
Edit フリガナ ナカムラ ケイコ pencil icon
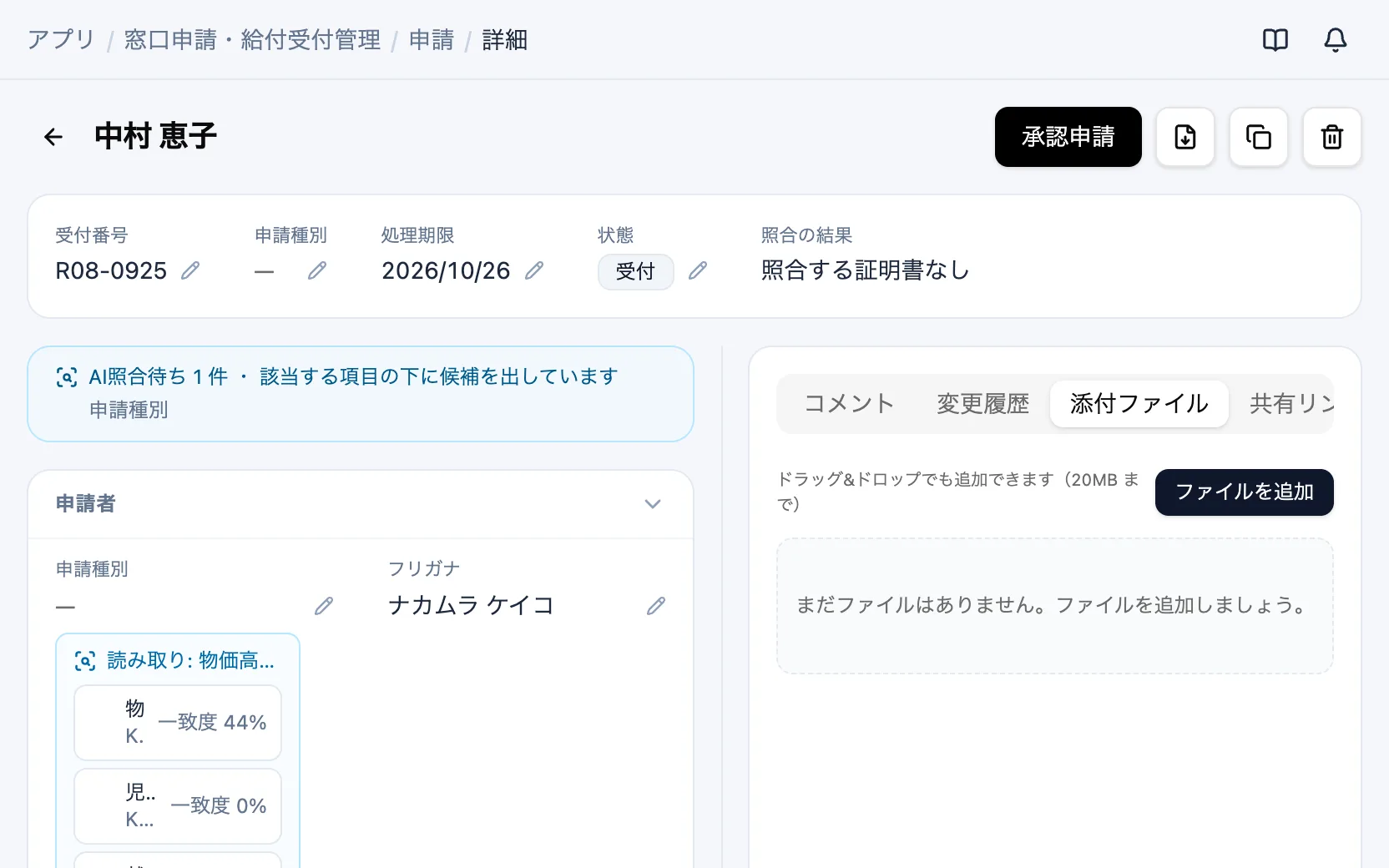tap(656, 606)
